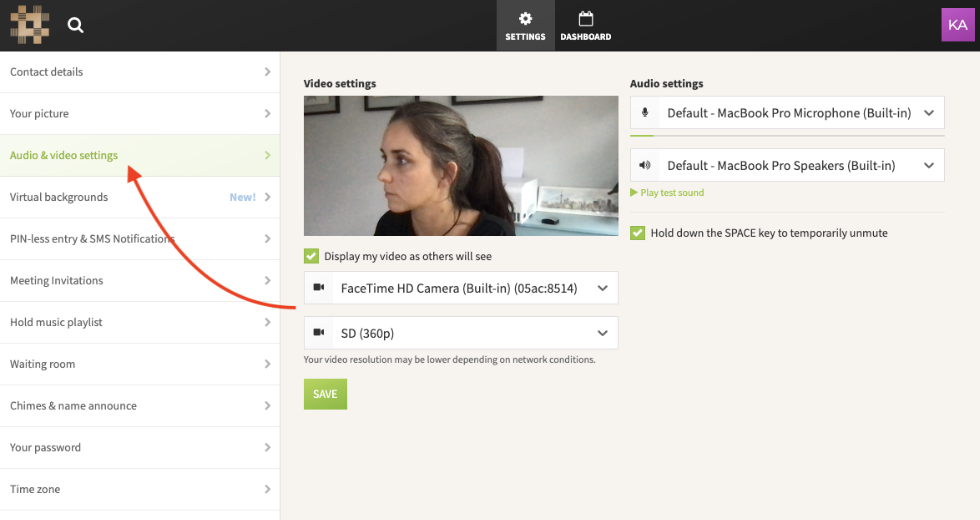
Task: Open search with the magnifier icon
Action: pyautogui.click(x=76, y=25)
